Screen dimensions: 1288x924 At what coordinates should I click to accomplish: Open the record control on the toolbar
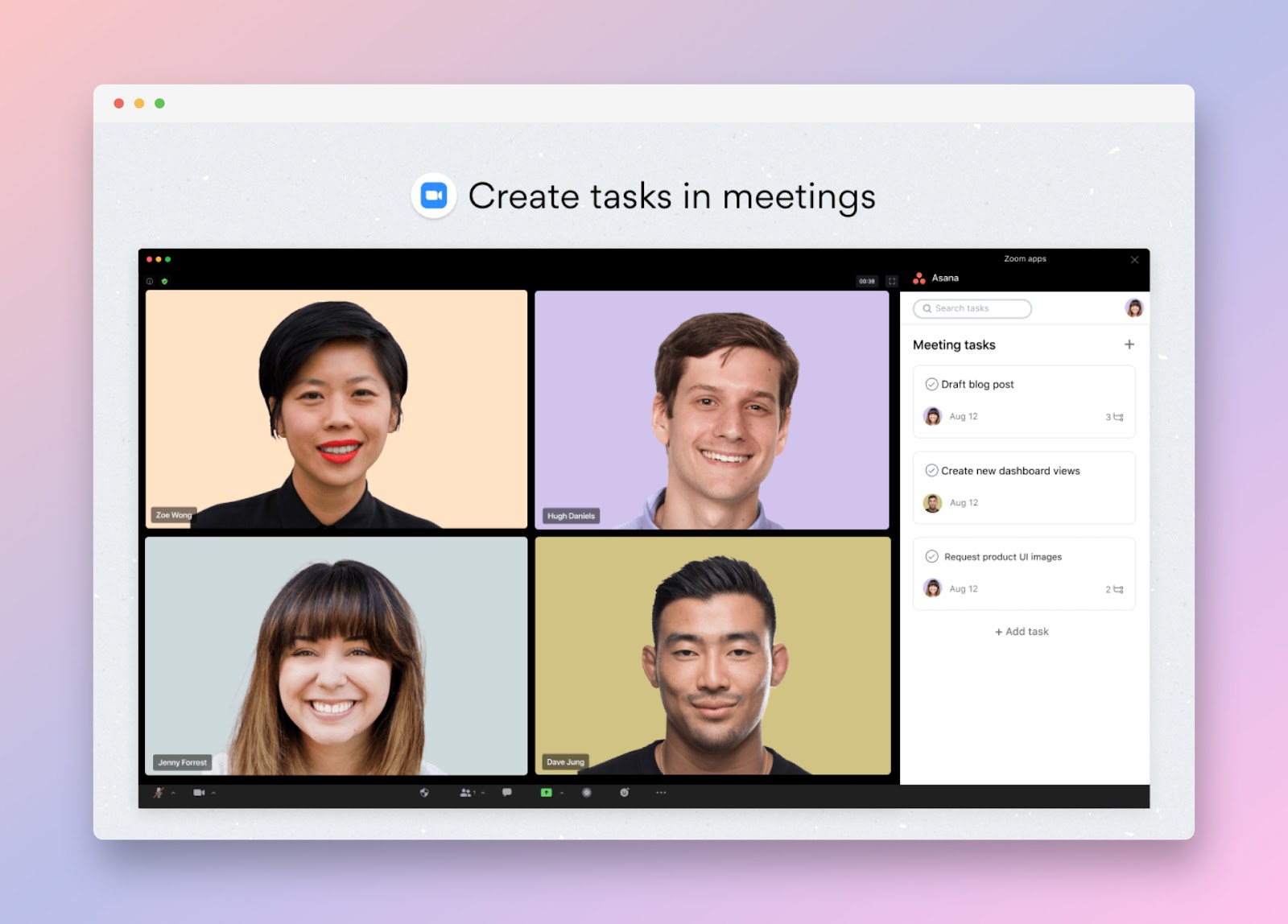click(587, 794)
